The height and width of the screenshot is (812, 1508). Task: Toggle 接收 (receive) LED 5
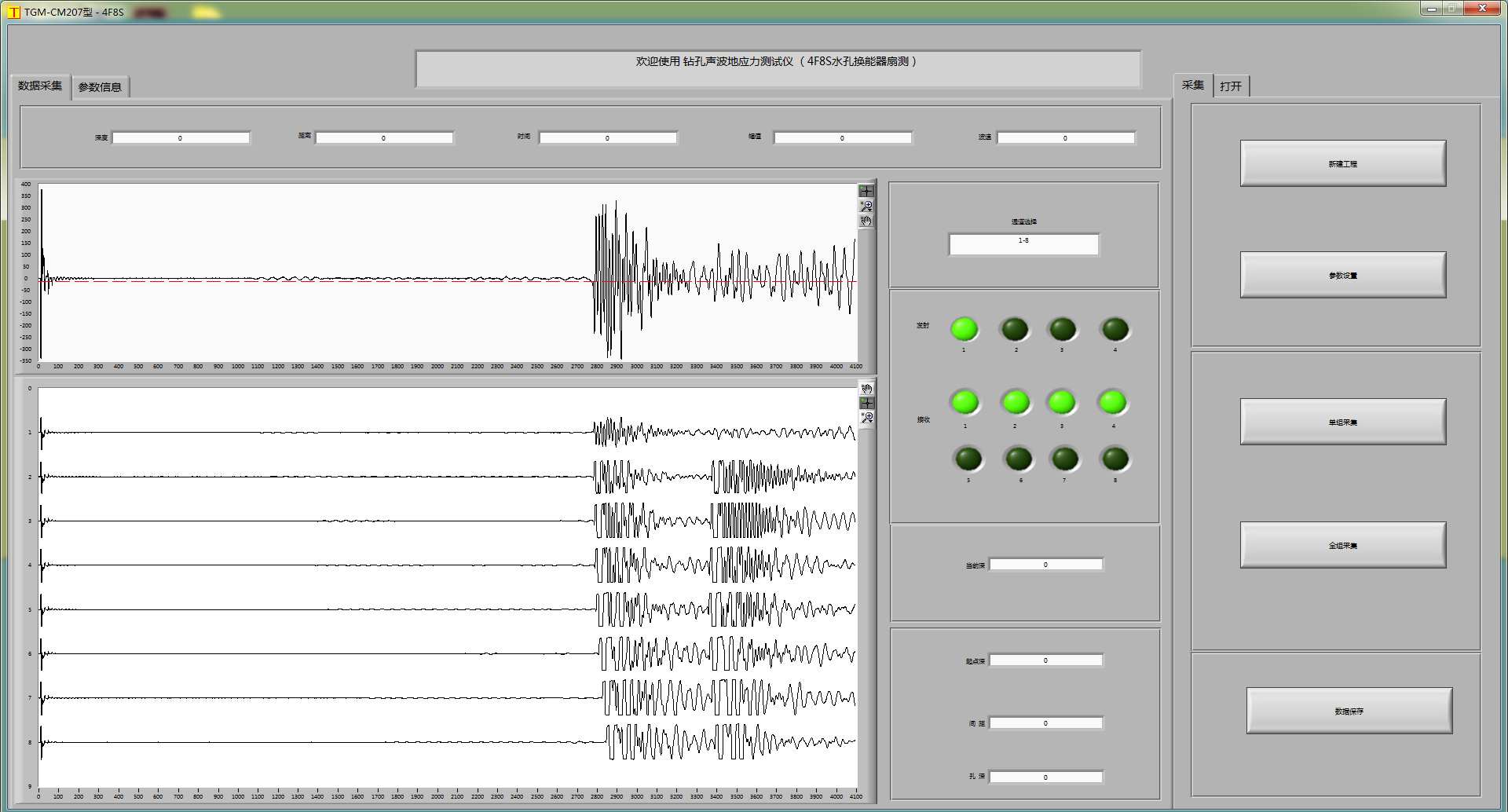(968, 459)
